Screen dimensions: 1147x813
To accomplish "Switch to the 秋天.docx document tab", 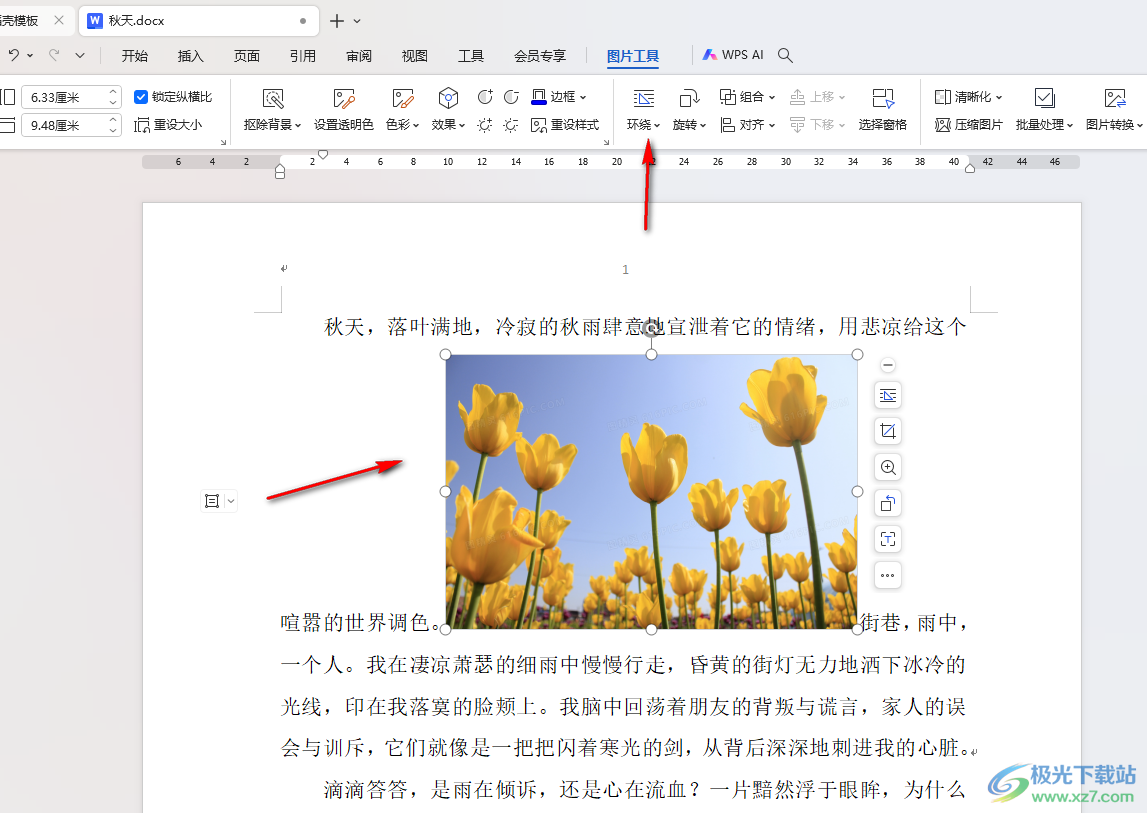I will point(198,20).
